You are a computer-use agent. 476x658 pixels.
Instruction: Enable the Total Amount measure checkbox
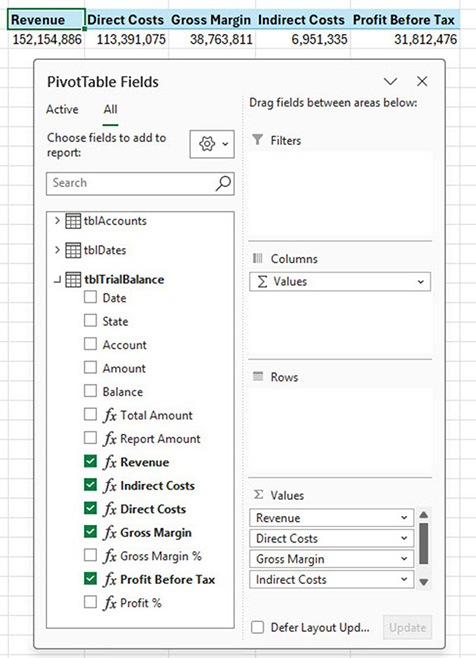[x=90, y=415]
